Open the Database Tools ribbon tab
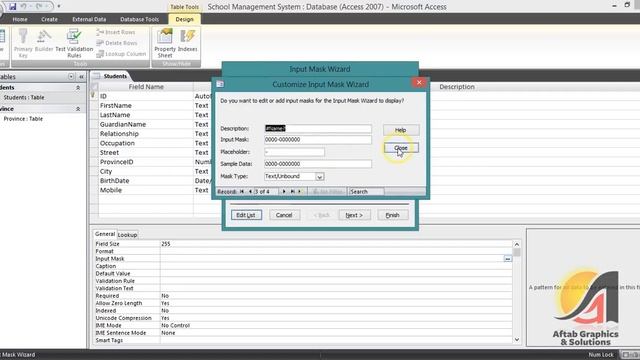The image size is (640, 360). coord(139,19)
